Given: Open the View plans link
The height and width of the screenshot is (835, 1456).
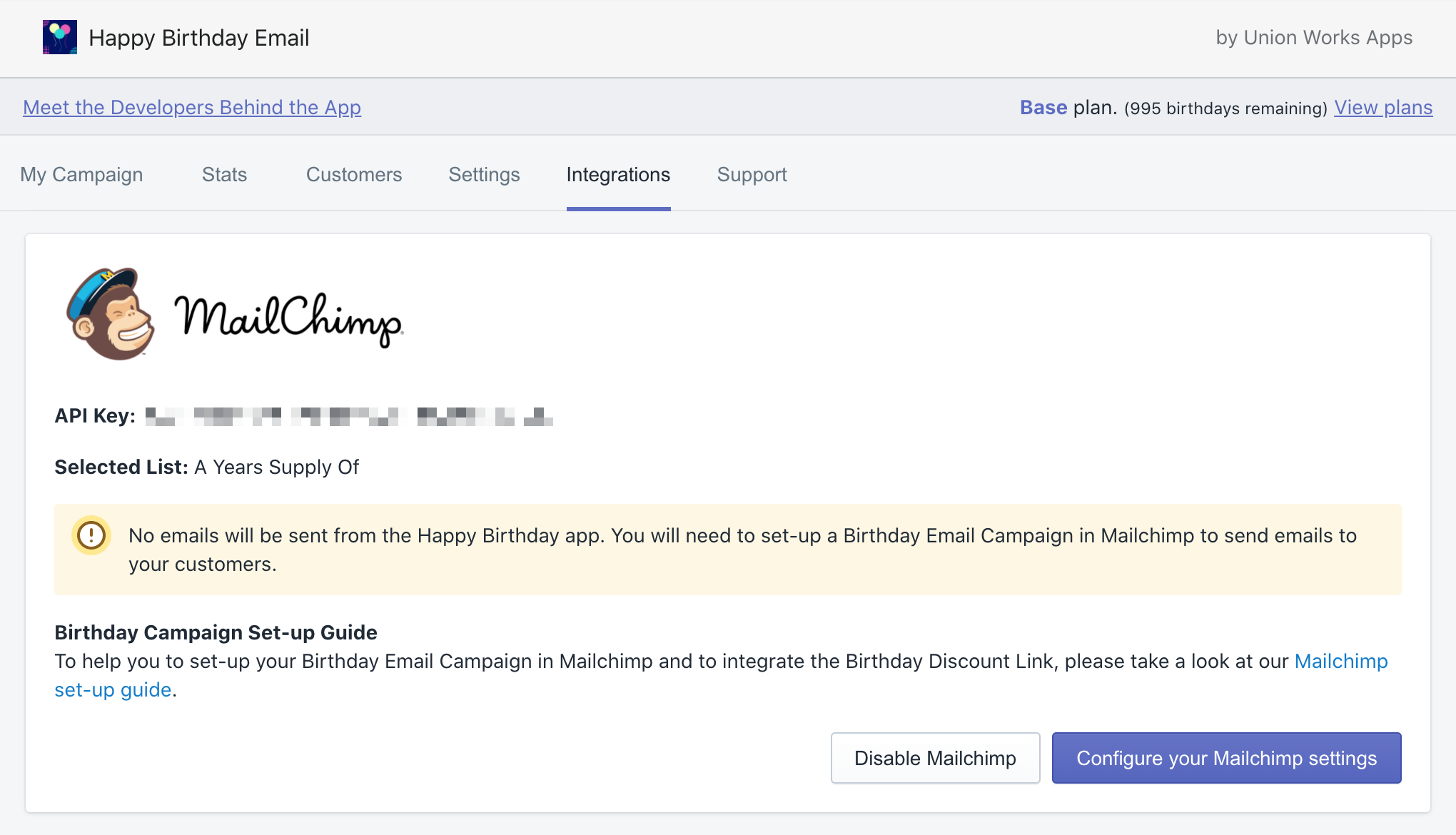Looking at the screenshot, I should 1383,107.
